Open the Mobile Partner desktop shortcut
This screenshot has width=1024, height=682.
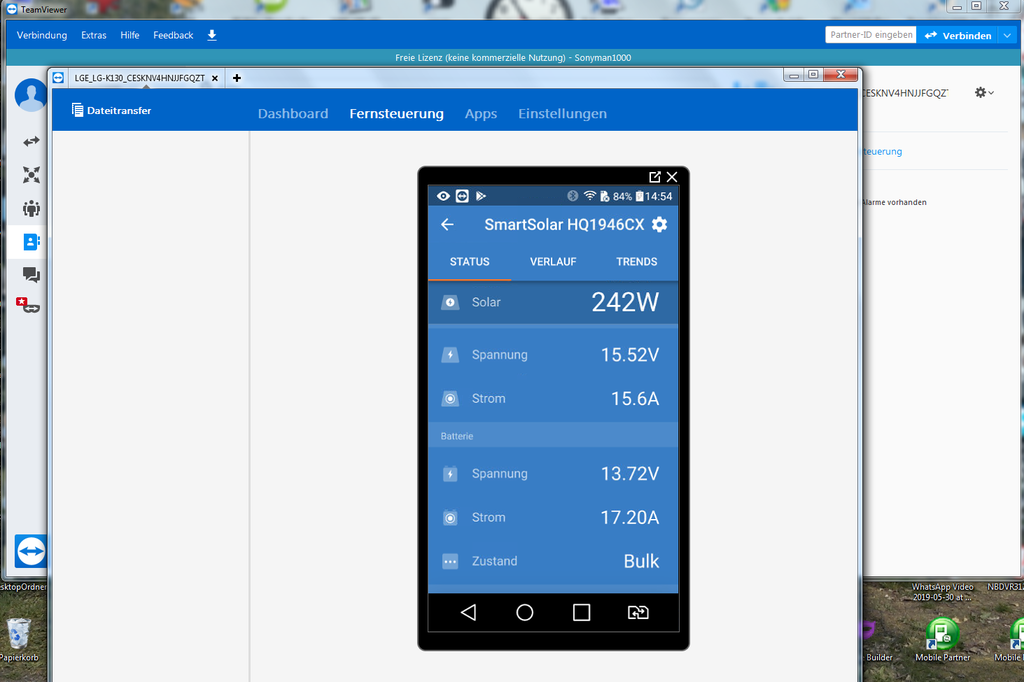942,640
